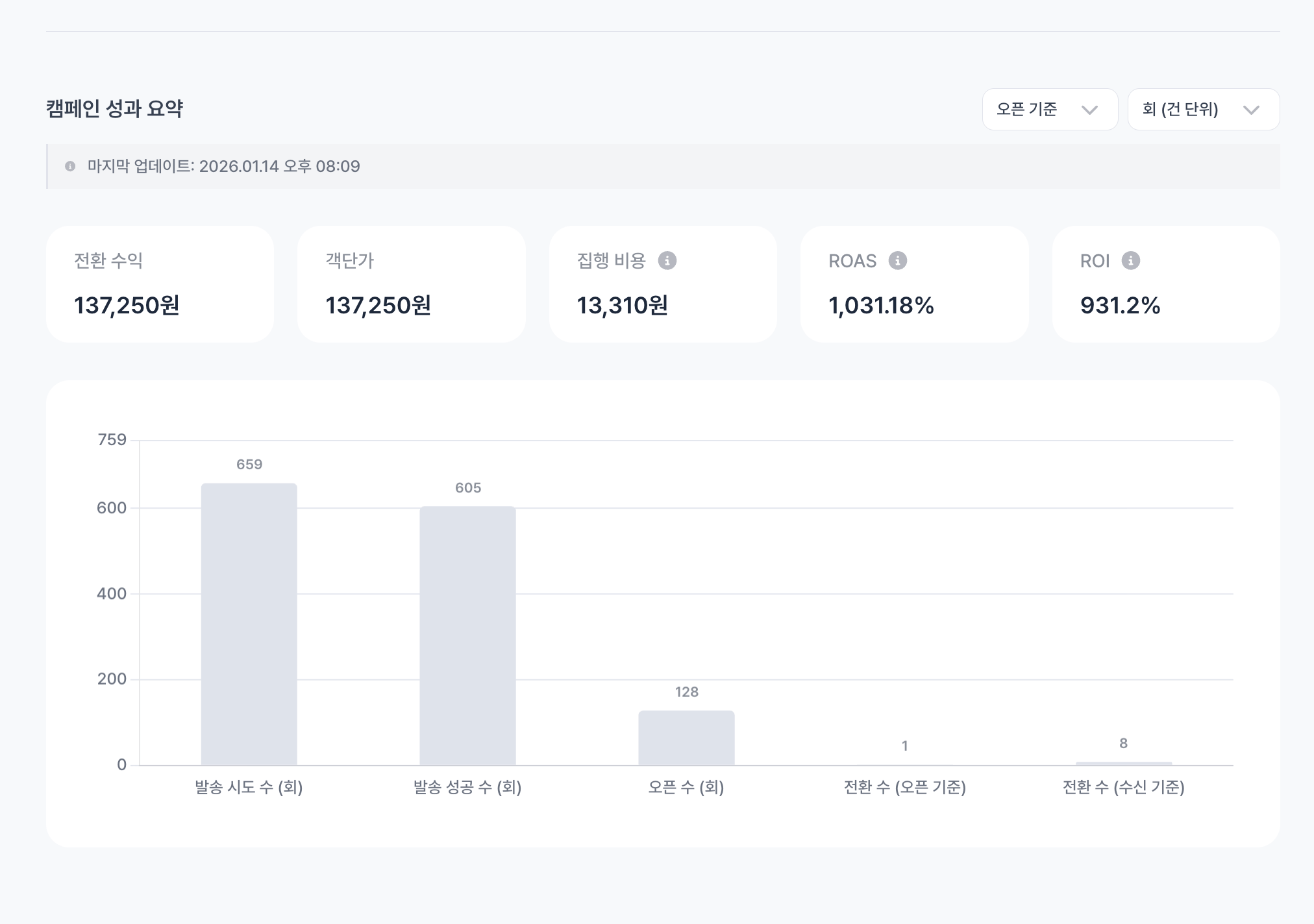The width and height of the screenshot is (1314, 924).
Task: Click the 오픈 수 bar (128)
Action: click(x=686, y=738)
